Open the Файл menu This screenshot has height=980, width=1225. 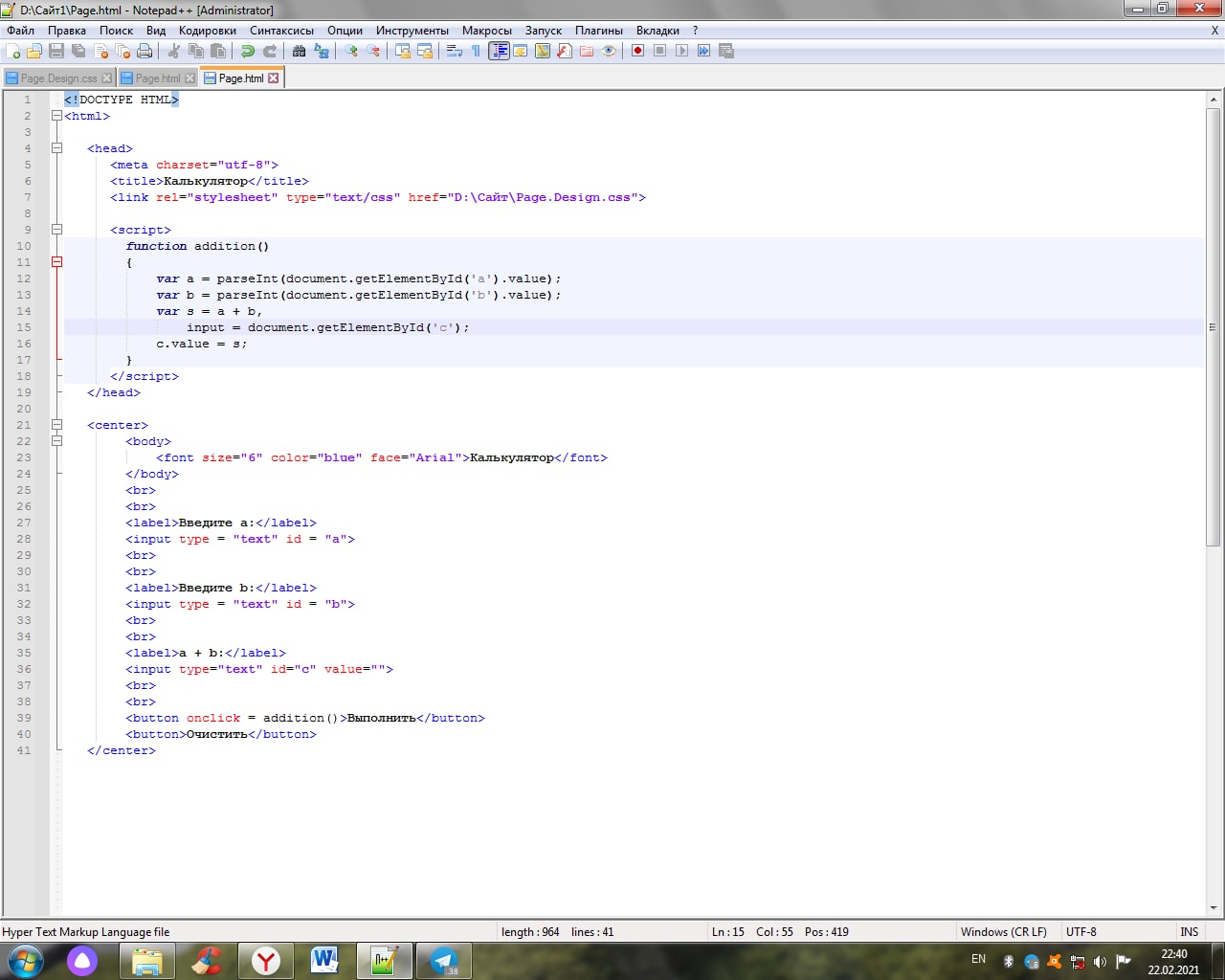click(21, 31)
